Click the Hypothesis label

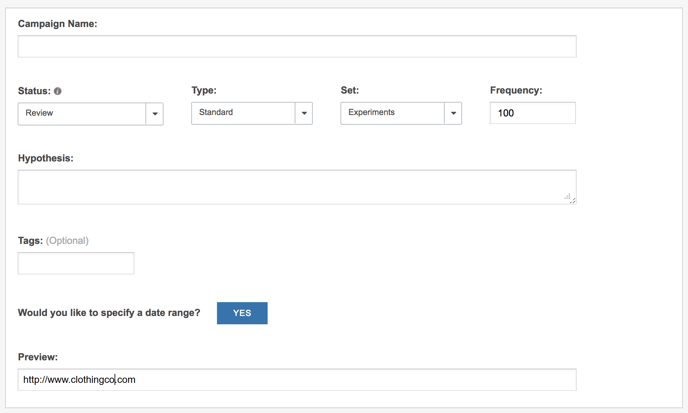(x=46, y=158)
